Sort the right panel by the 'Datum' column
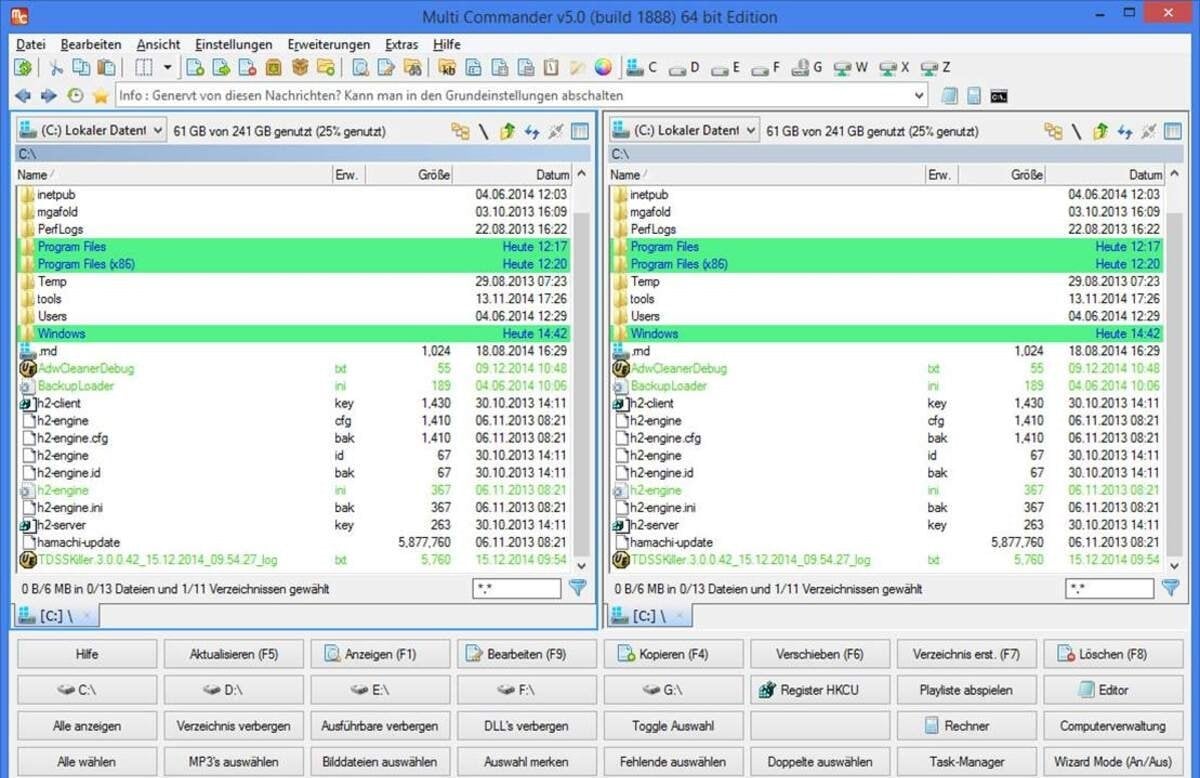The width and height of the screenshot is (1200, 778). pyautogui.click(x=1105, y=174)
